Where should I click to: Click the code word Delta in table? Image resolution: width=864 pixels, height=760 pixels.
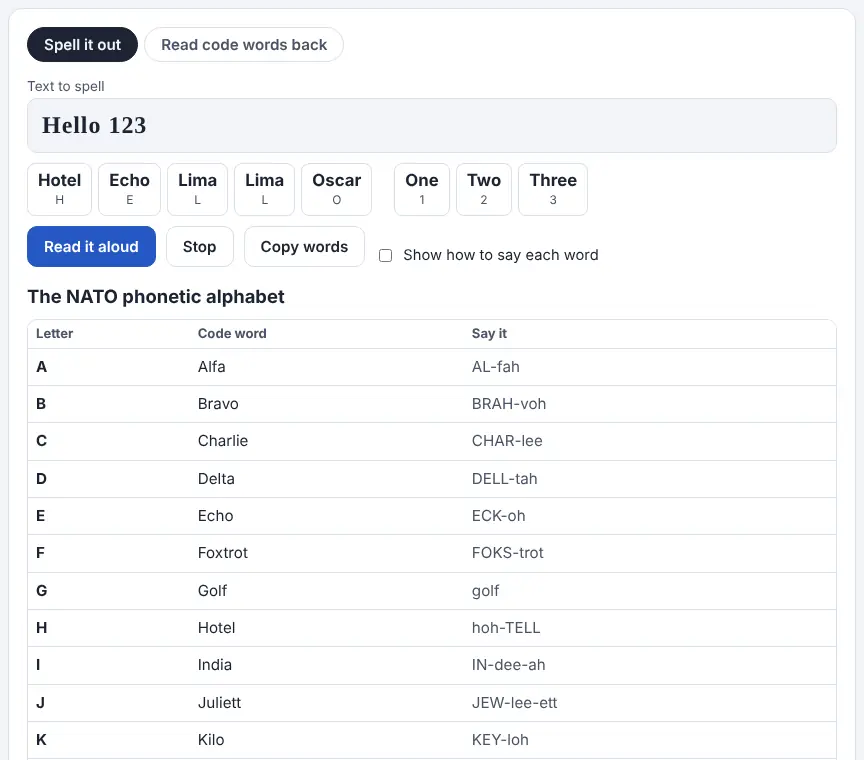click(x=216, y=478)
